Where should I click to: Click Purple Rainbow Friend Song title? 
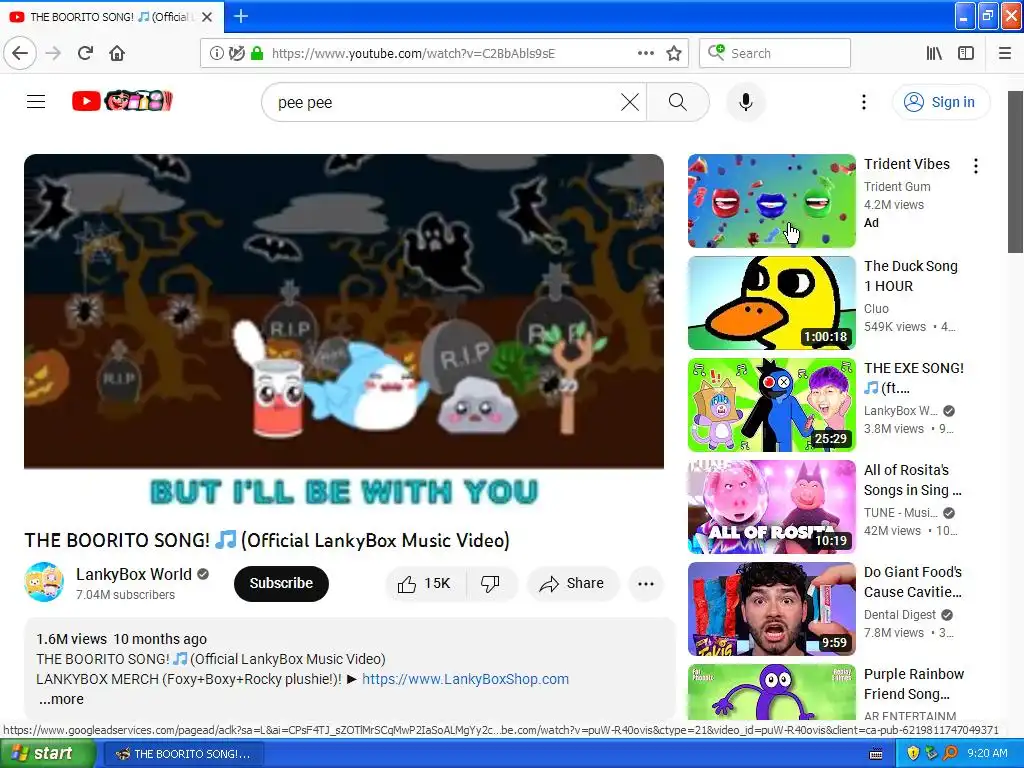(914, 684)
